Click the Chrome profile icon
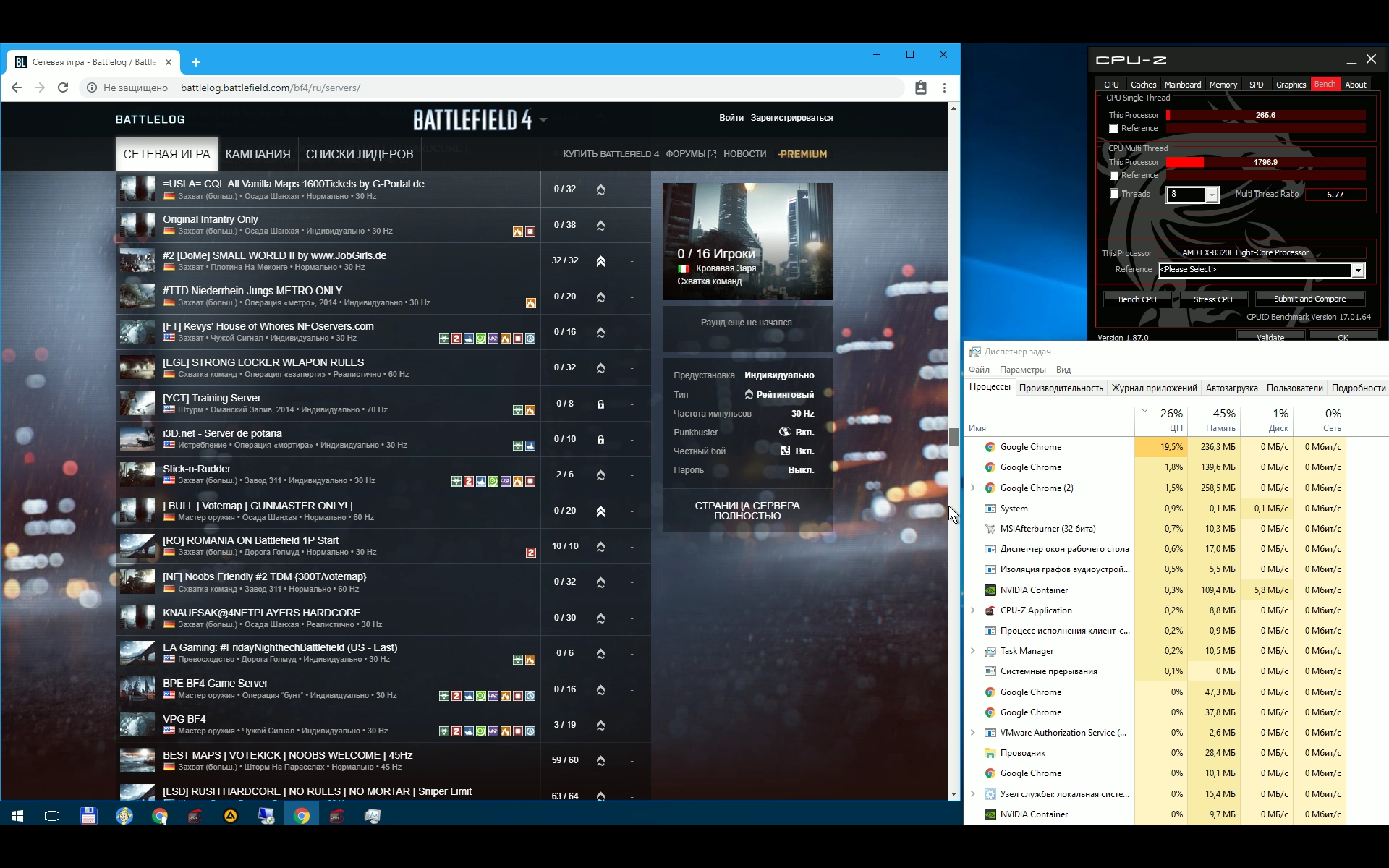The height and width of the screenshot is (868, 1389). click(x=920, y=88)
